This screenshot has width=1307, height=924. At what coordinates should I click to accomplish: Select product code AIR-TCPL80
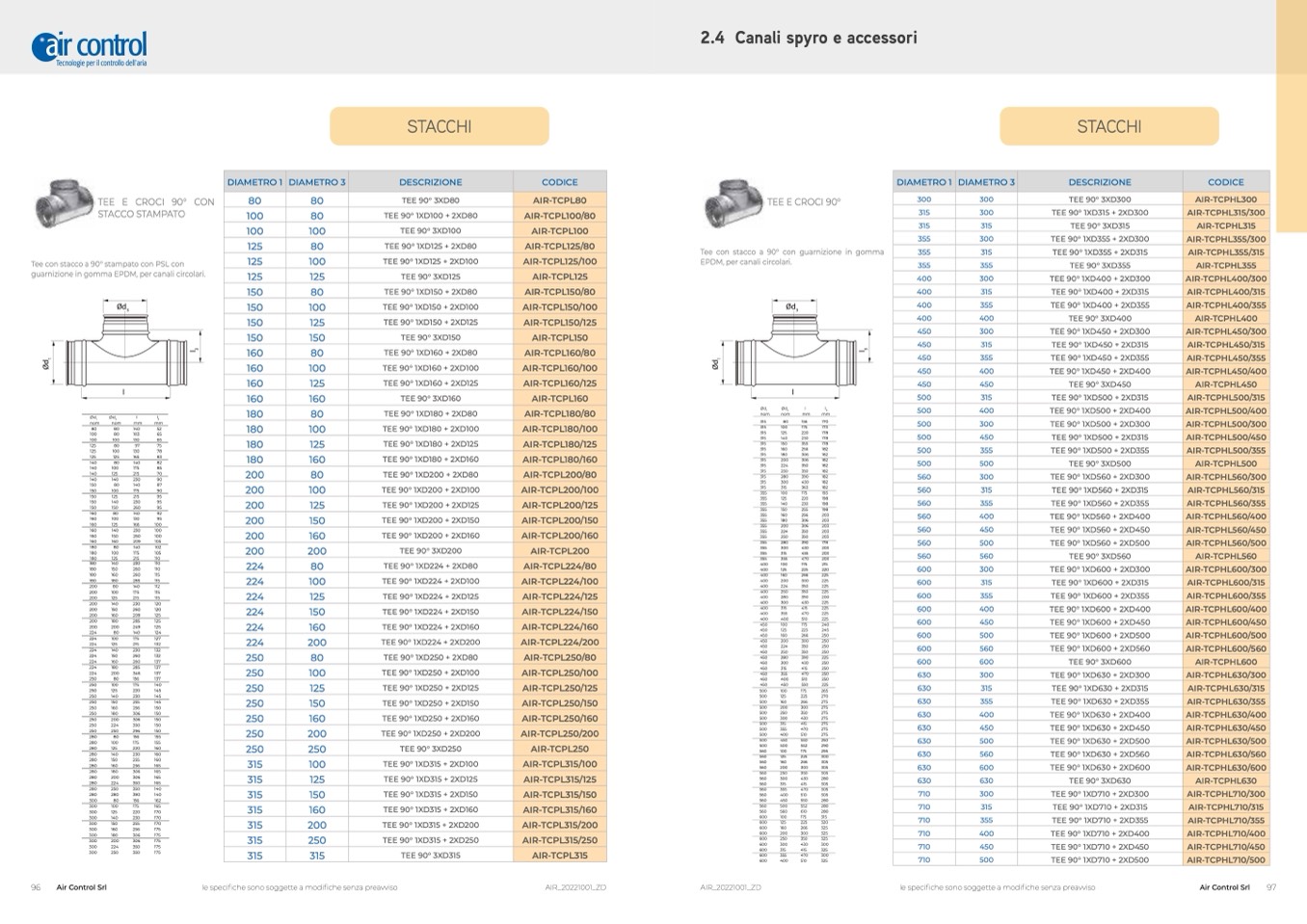click(559, 200)
